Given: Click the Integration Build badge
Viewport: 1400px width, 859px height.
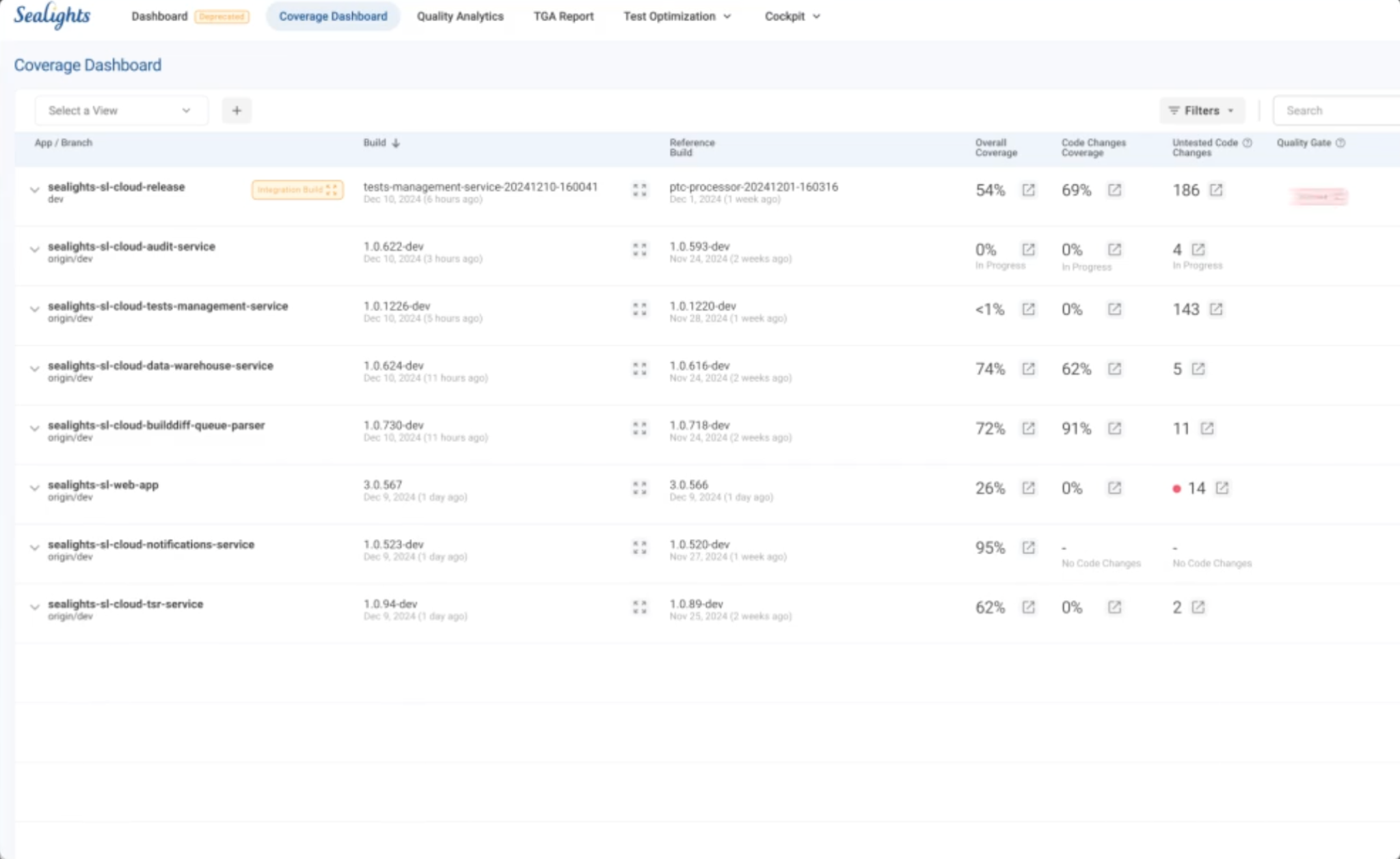Looking at the screenshot, I should coord(297,190).
